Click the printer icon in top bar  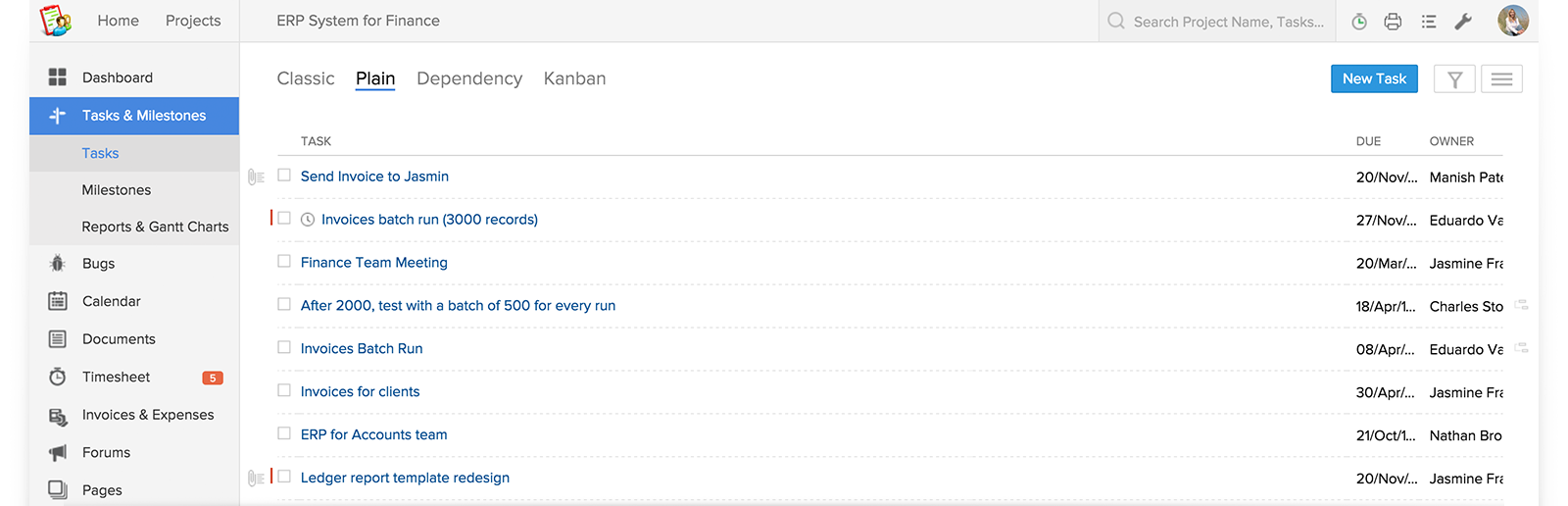1393,22
